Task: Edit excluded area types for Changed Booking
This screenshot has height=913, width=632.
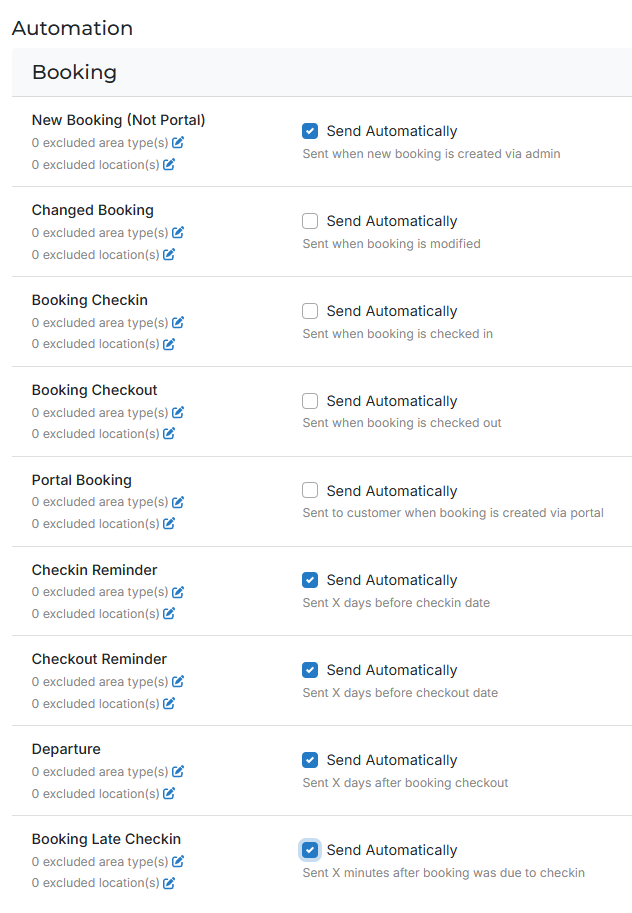Action: (178, 233)
